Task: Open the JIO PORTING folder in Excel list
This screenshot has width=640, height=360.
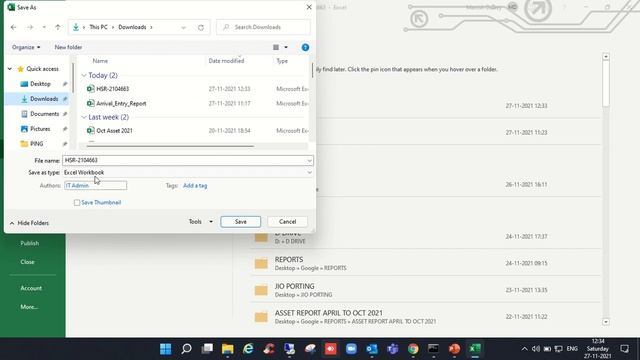Action: (426, 290)
